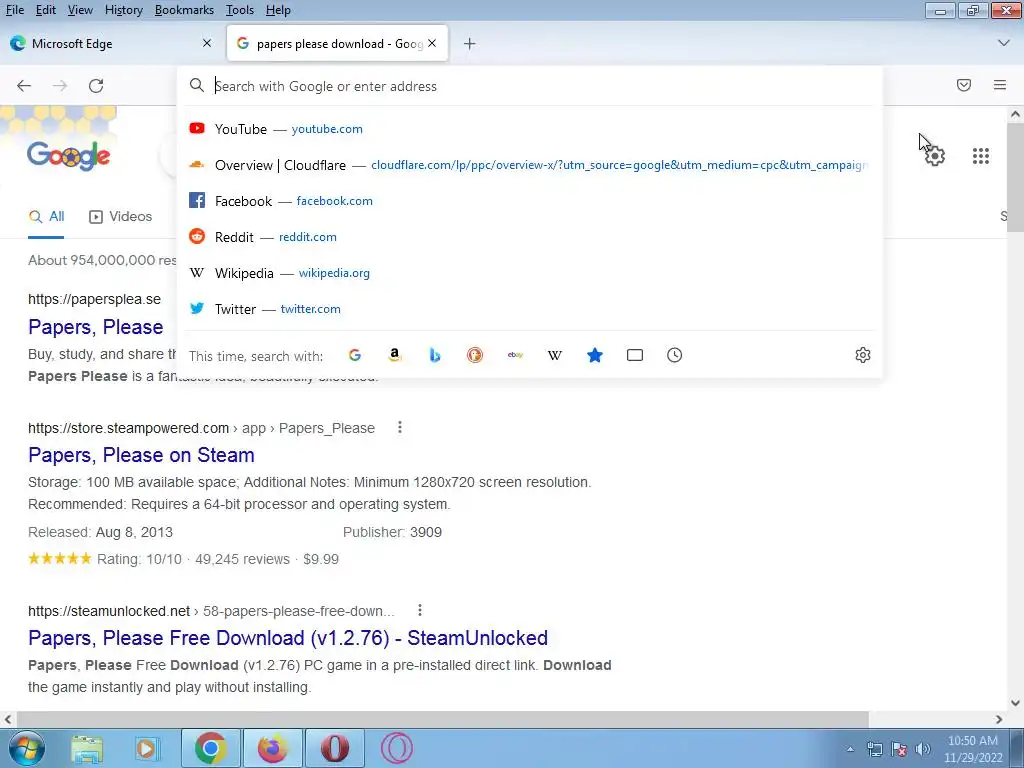This screenshot has width=1024, height=768.
Task: Open the View menu
Action: coord(80,10)
